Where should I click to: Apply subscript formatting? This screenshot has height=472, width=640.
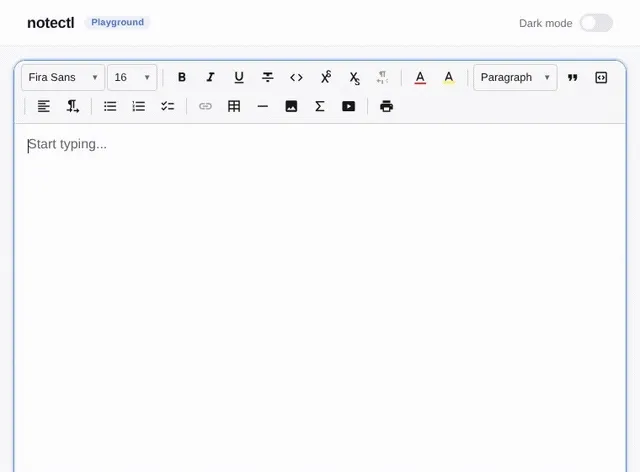pos(354,78)
